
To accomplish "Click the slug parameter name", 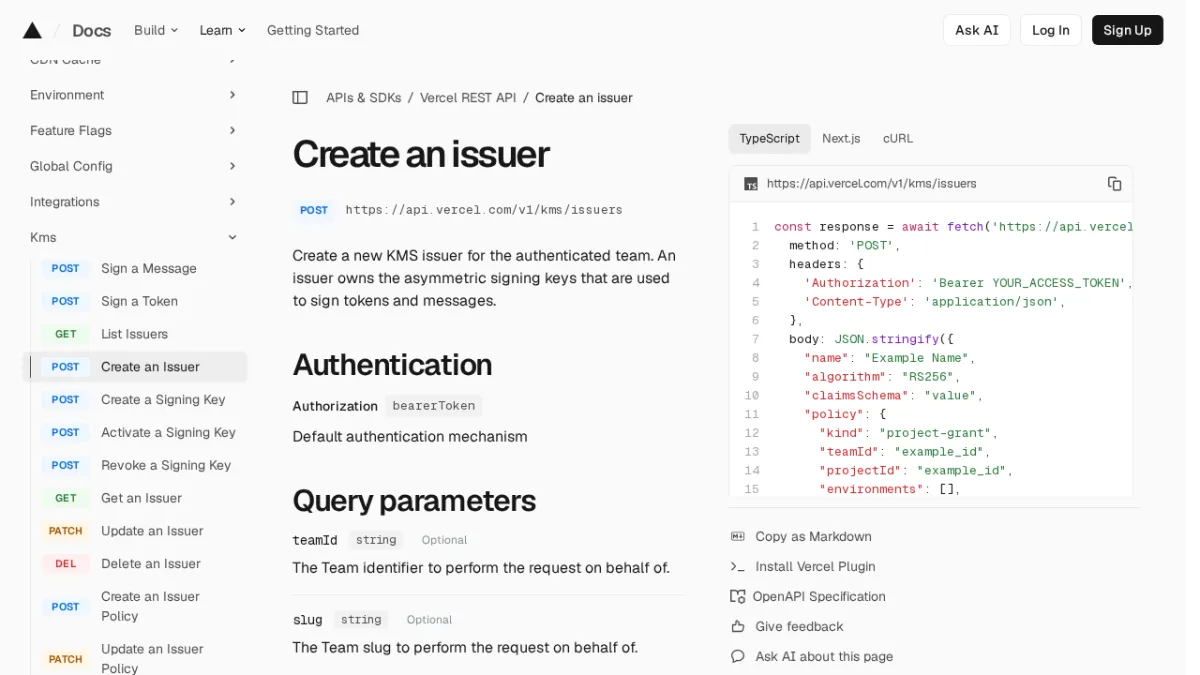I will pyautogui.click(x=307, y=620).
